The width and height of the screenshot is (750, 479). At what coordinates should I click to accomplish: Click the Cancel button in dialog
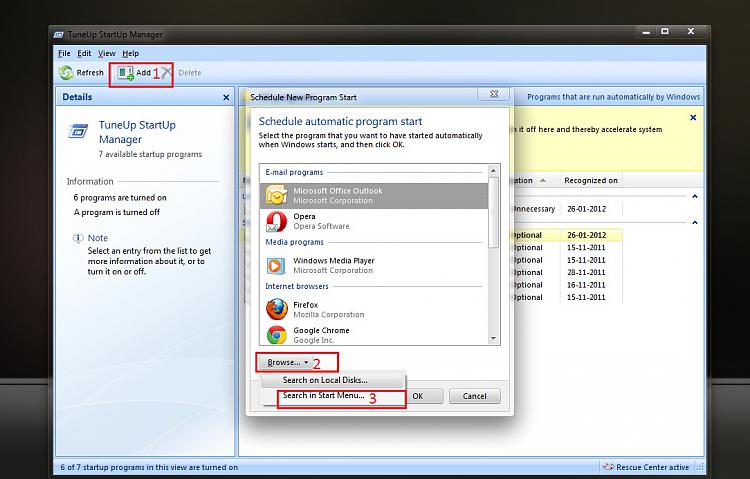point(474,396)
